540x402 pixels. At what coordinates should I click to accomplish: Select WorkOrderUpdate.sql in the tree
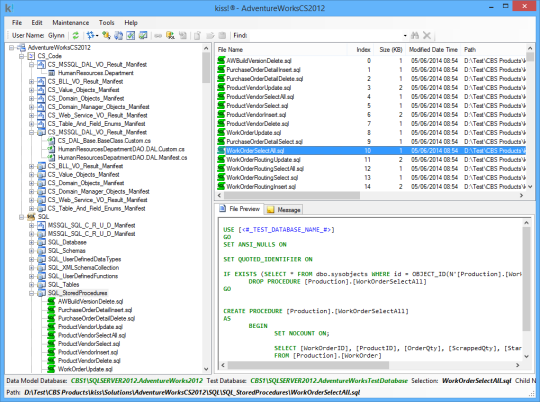(85, 369)
